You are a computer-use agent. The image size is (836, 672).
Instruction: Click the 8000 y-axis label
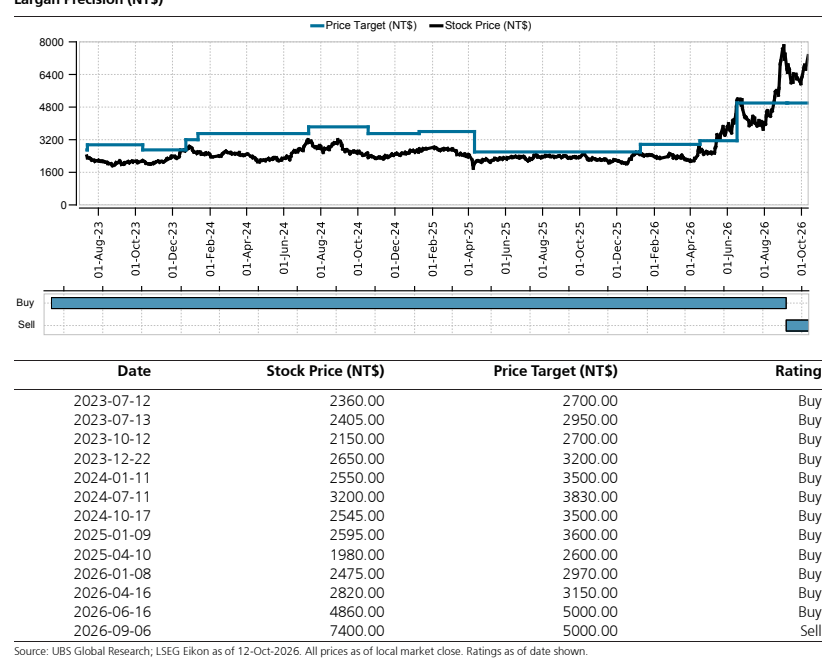tap(51, 43)
